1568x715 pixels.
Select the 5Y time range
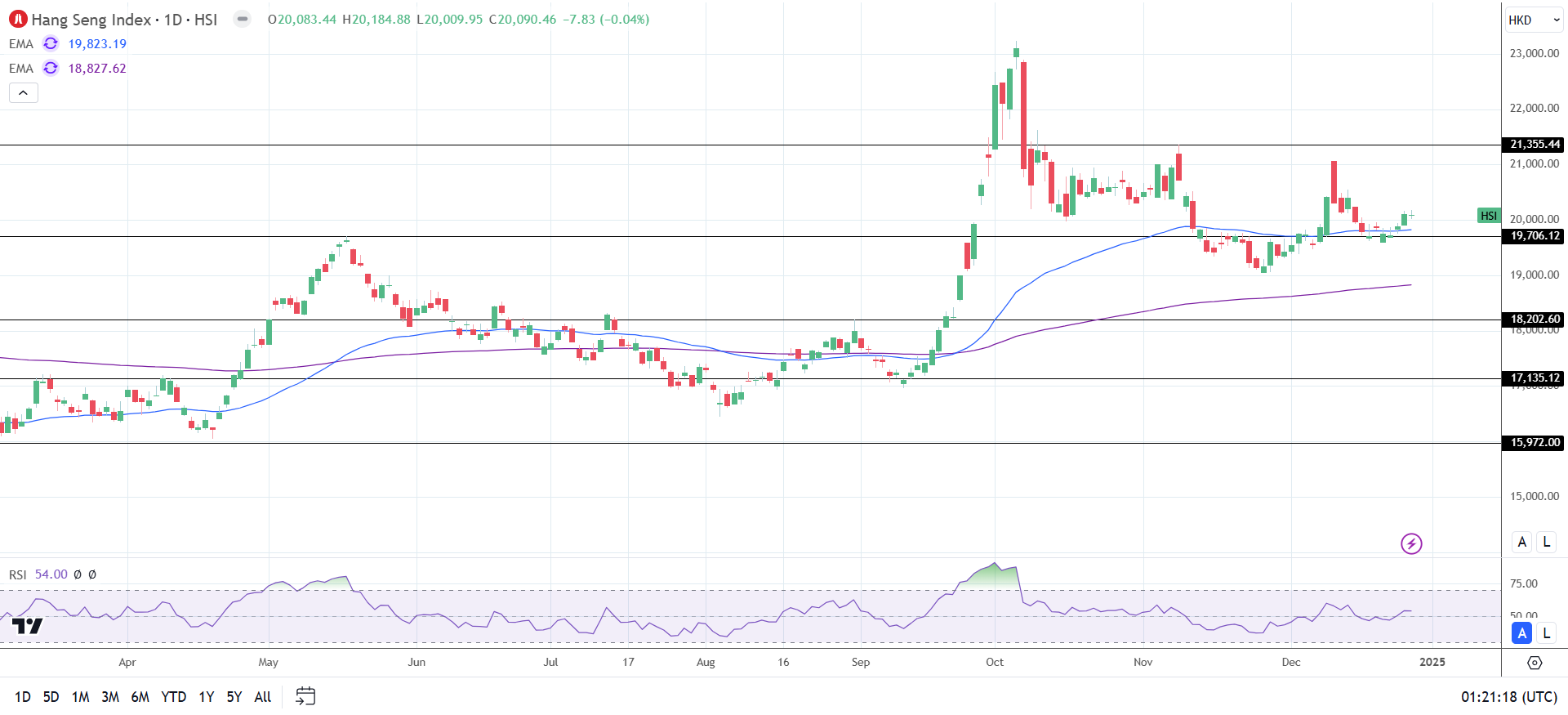tap(234, 697)
